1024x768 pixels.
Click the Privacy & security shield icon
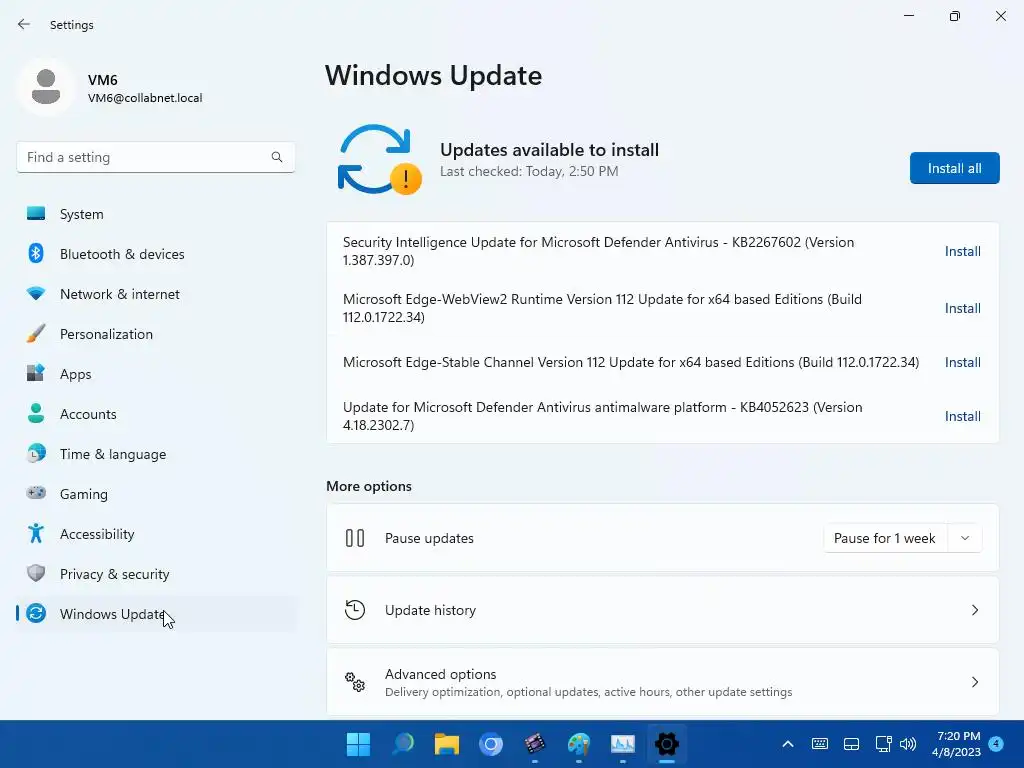(36, 573)
